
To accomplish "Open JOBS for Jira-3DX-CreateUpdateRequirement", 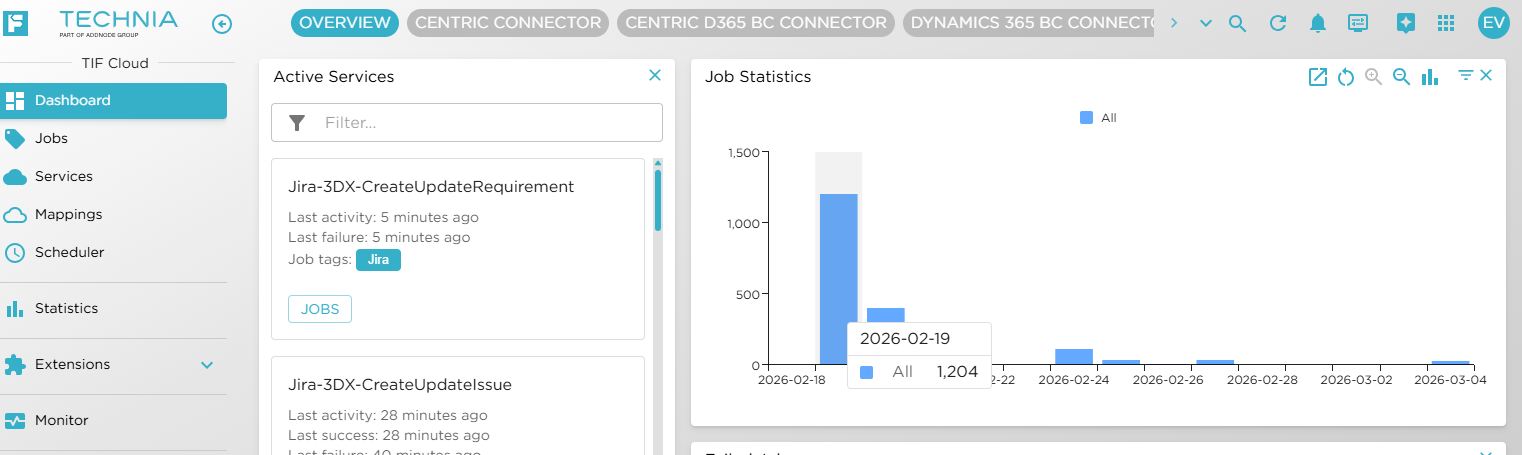I will tap(320, 309).
